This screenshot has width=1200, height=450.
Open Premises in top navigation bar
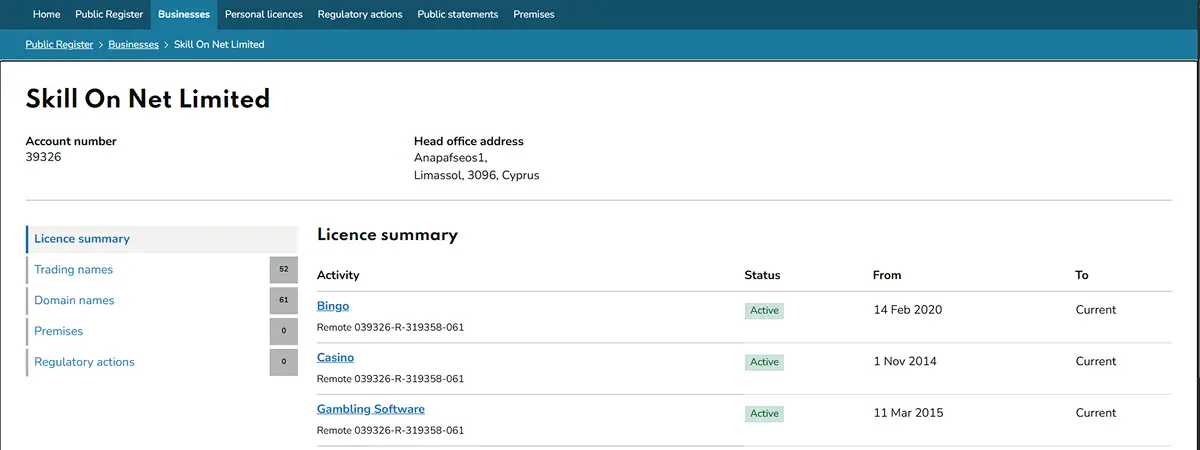534,14
